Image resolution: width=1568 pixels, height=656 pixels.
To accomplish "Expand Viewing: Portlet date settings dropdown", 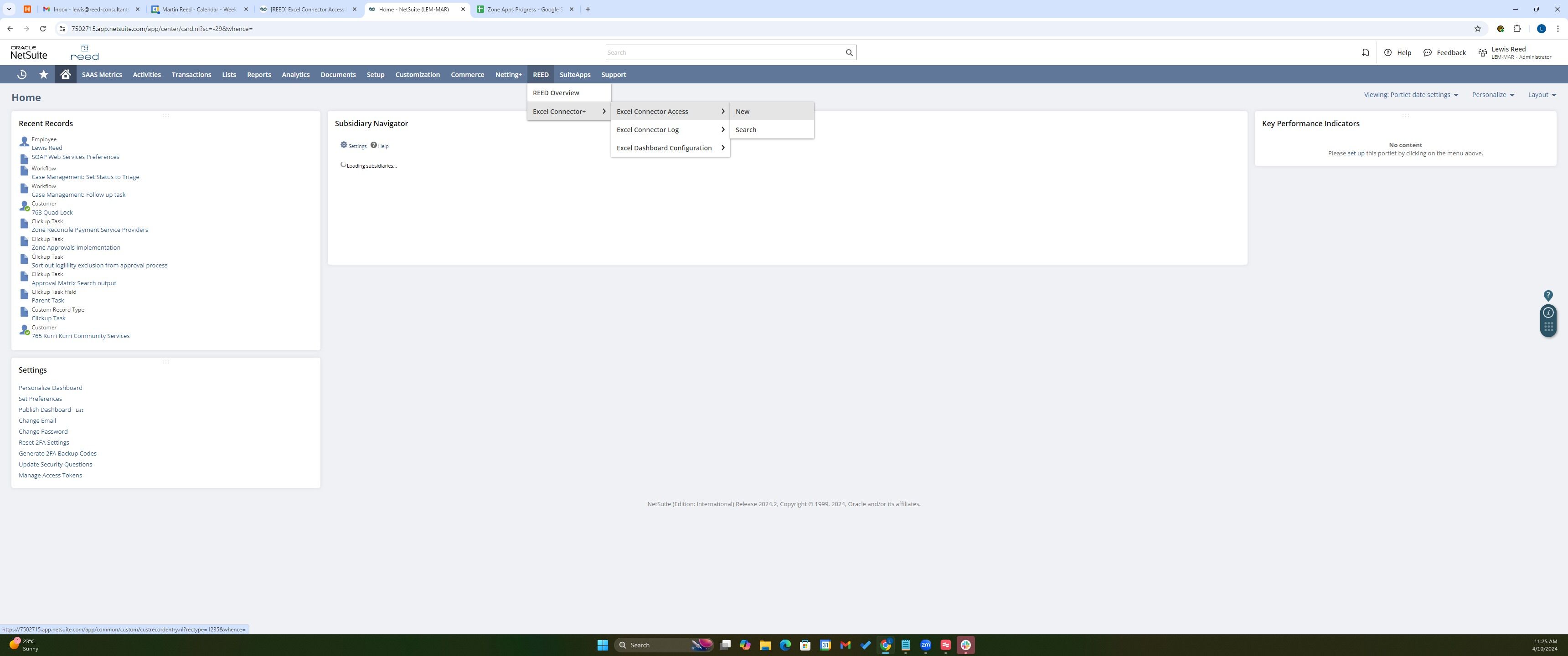I will click(1410, 95).
